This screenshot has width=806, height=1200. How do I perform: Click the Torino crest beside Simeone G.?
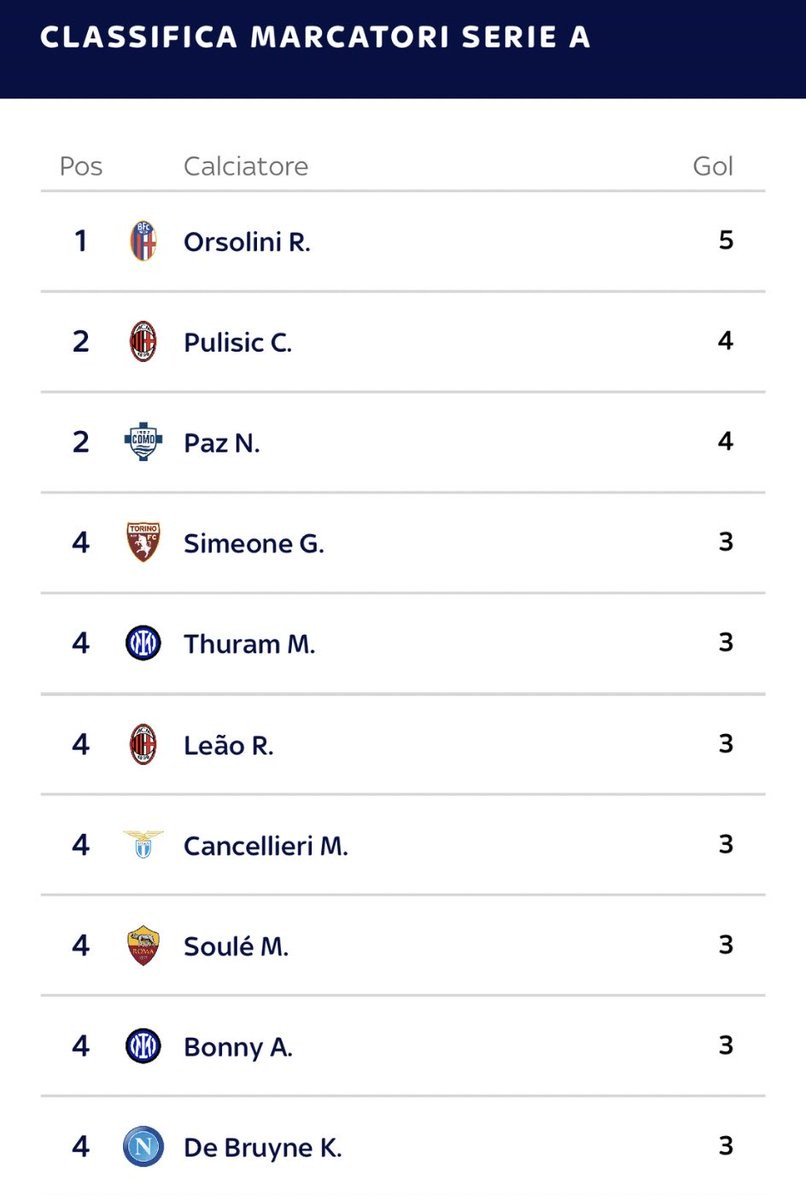pyautogui.click(x=143, y=542)
